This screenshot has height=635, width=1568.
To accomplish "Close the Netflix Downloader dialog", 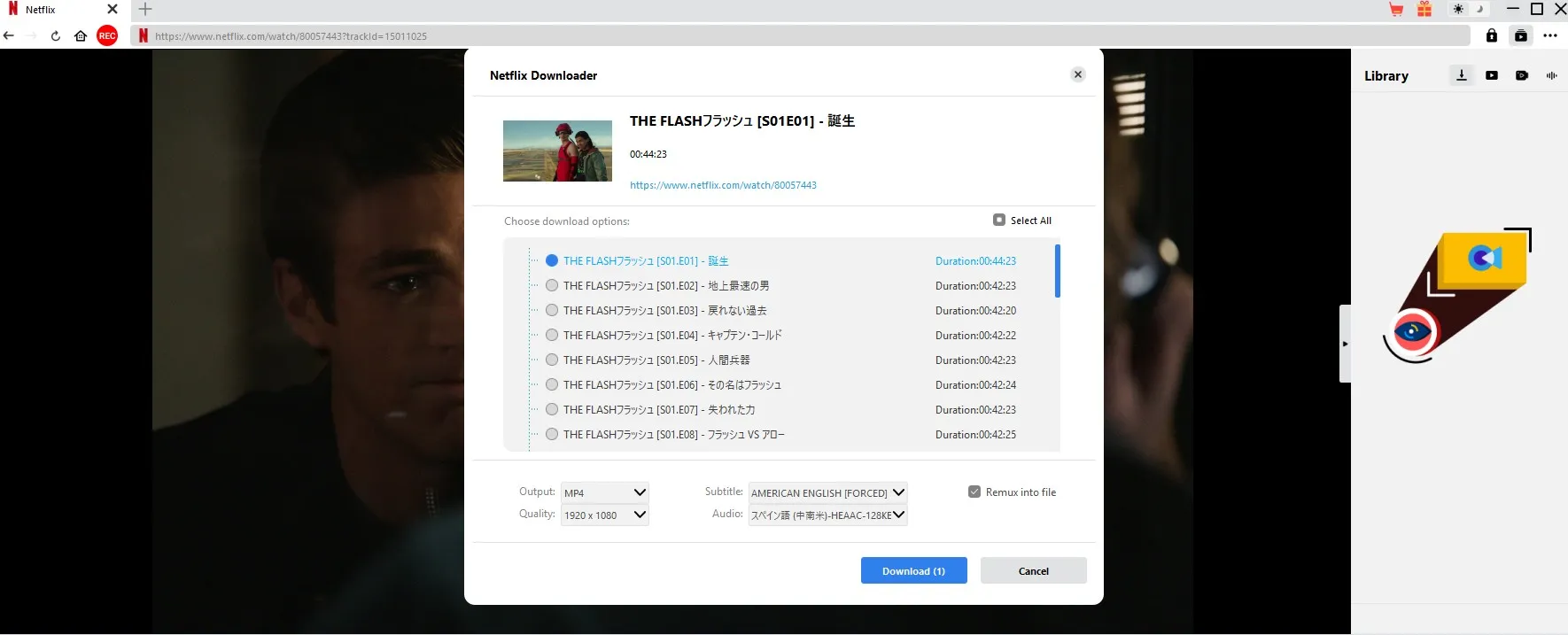I will 1078,74.
